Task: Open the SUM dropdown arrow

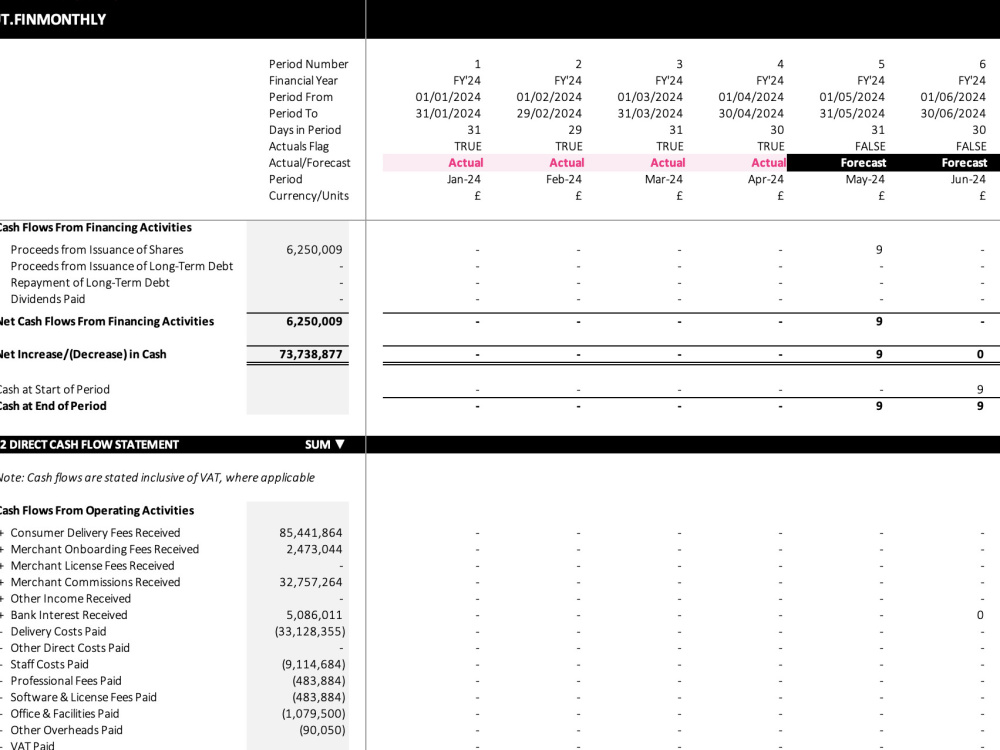Action: point(340,445)
